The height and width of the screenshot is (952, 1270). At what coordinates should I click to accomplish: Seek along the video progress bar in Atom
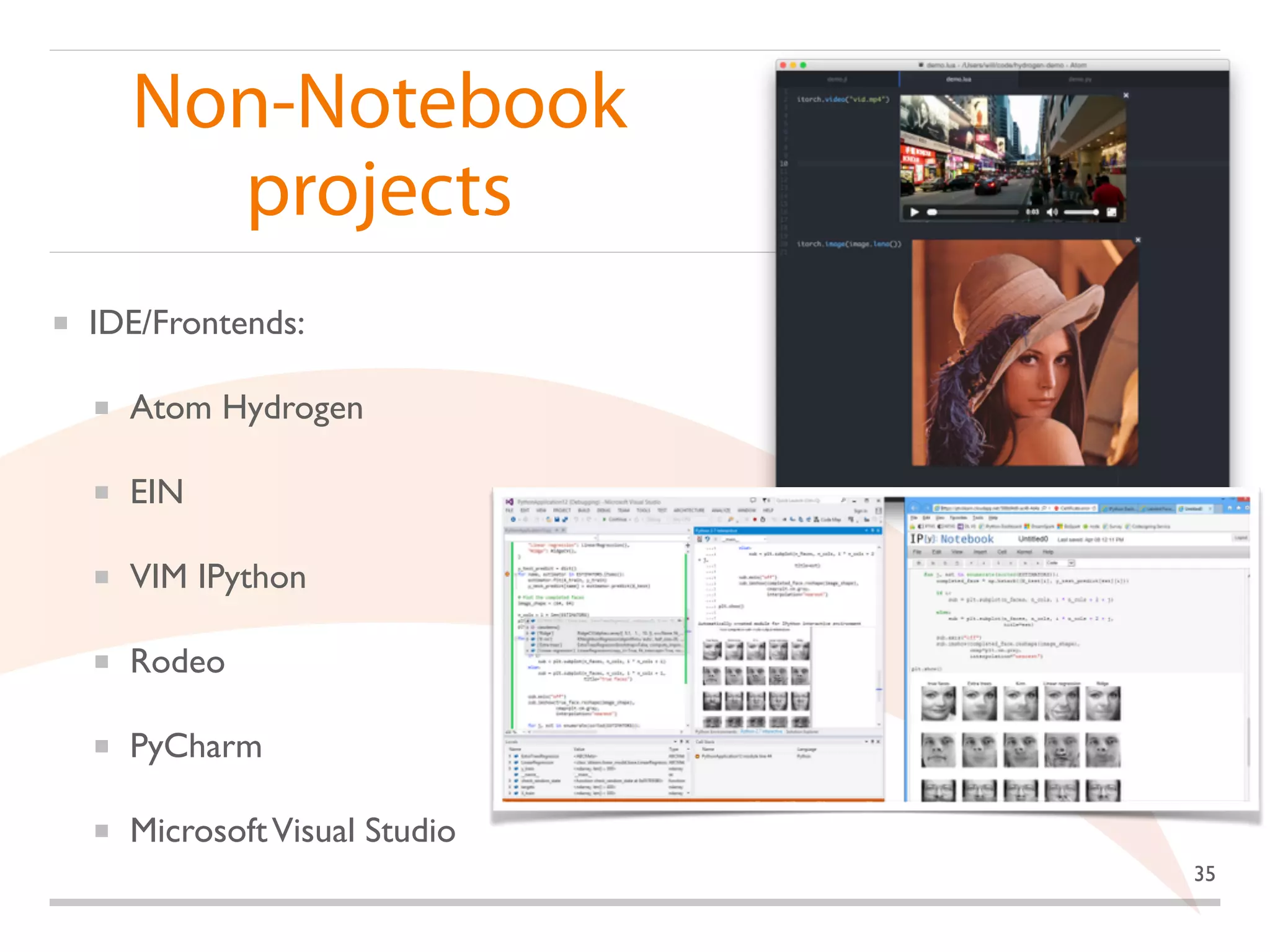click(972, 212)
